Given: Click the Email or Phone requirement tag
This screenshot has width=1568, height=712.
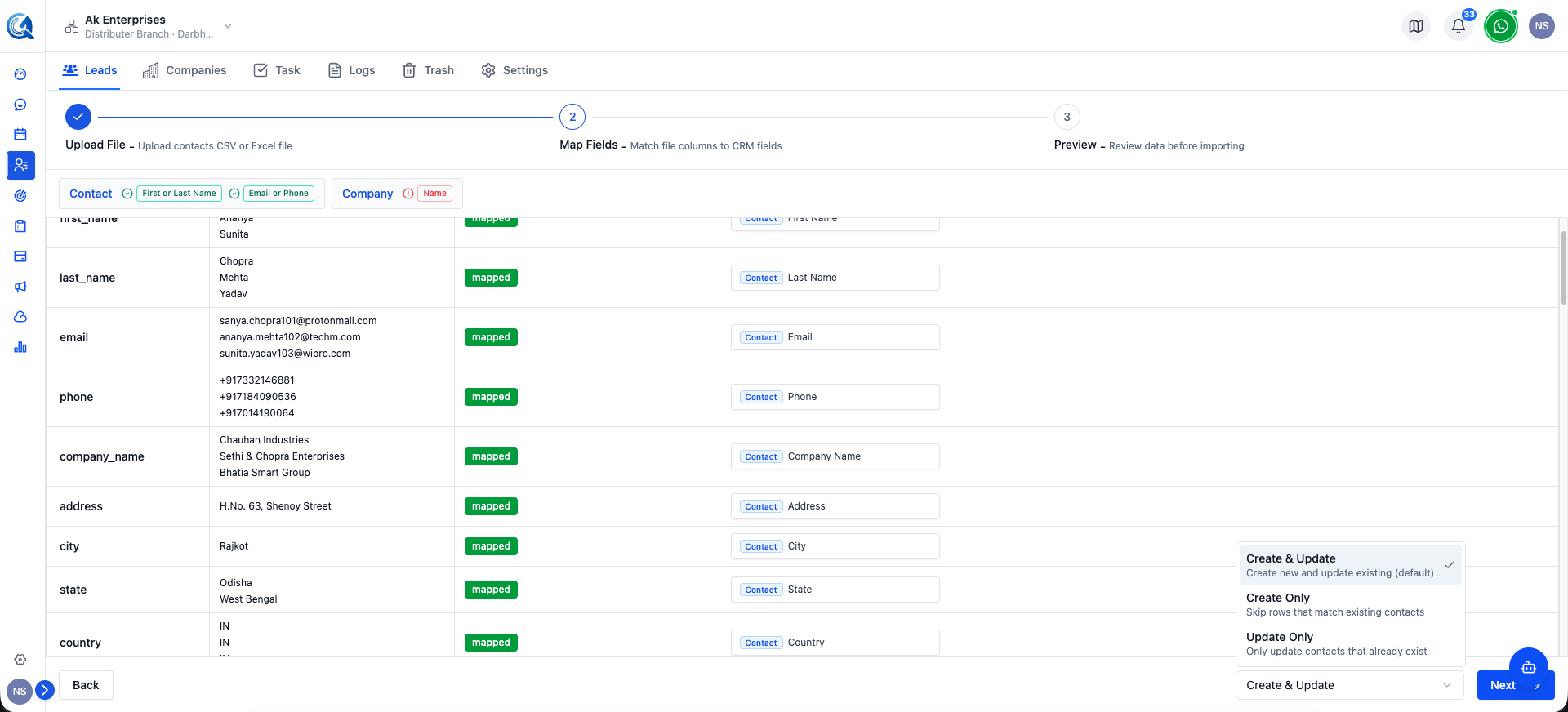Looking at the screenshot, I should point(278,194).
